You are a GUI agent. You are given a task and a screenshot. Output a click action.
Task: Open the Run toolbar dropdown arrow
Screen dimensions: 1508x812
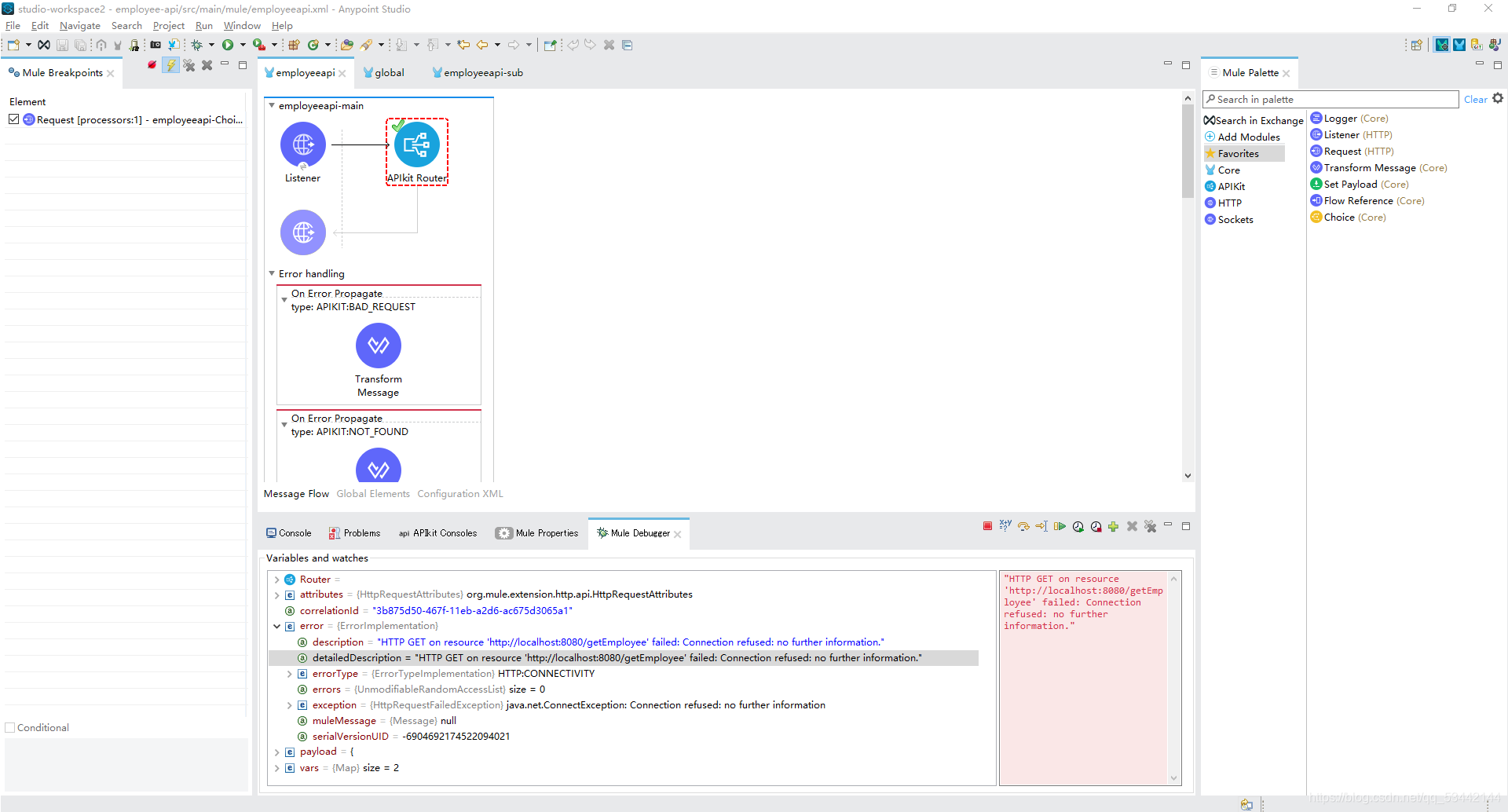243,45
